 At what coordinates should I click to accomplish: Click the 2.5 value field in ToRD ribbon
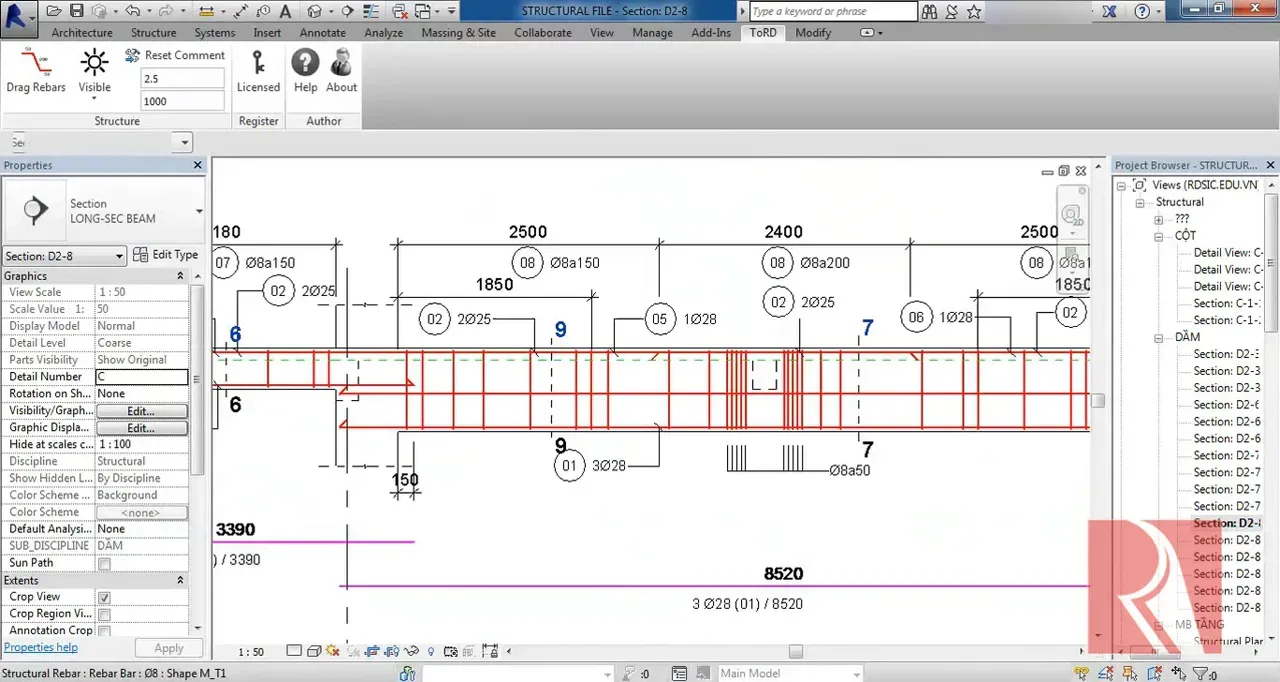point(182,78)
